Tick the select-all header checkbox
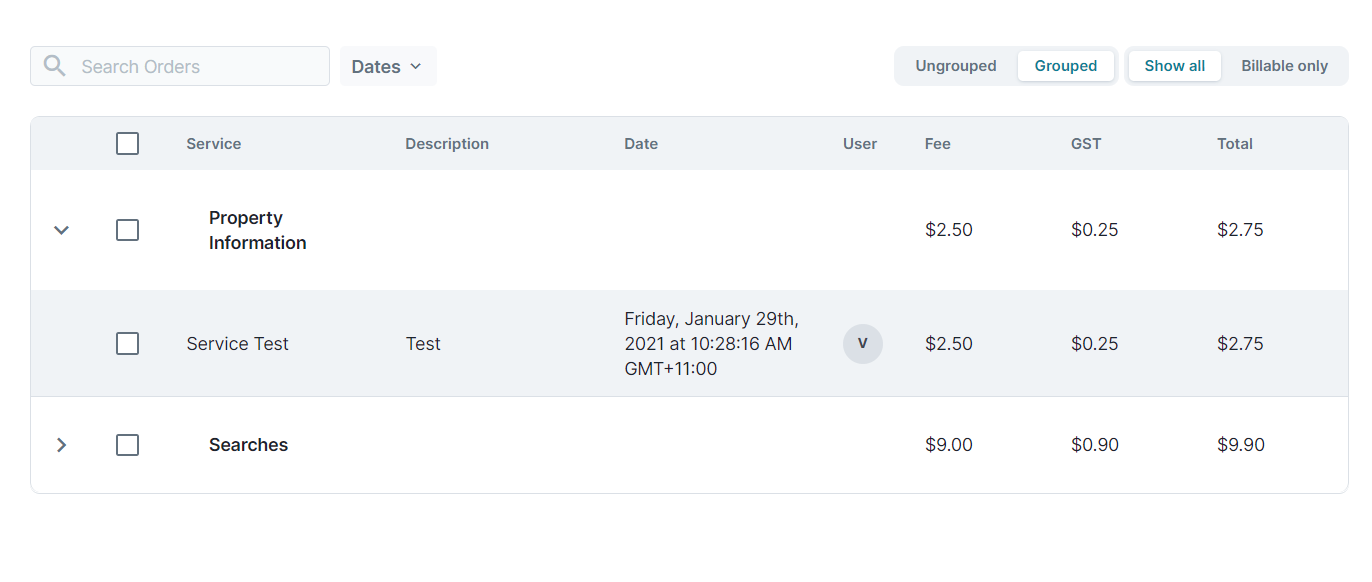 coord(127,143)
